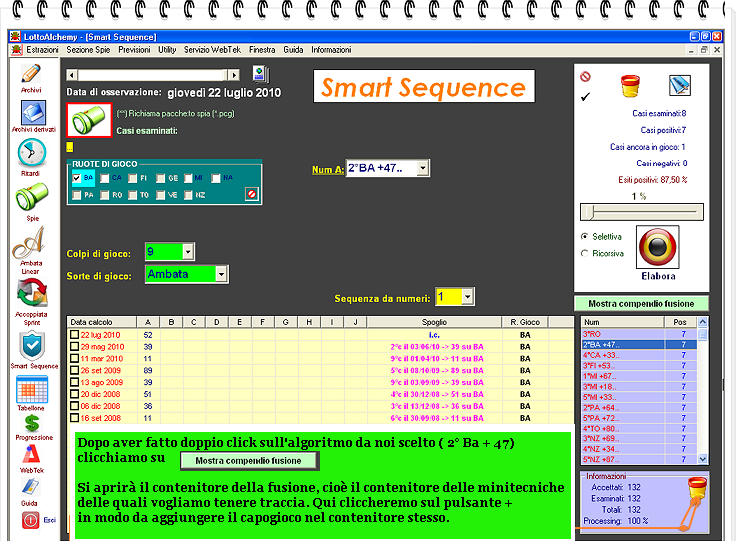The image size is (736, 541).
Task: Click the black checkmark icon in results panel
Action: [x=585, y=97]
